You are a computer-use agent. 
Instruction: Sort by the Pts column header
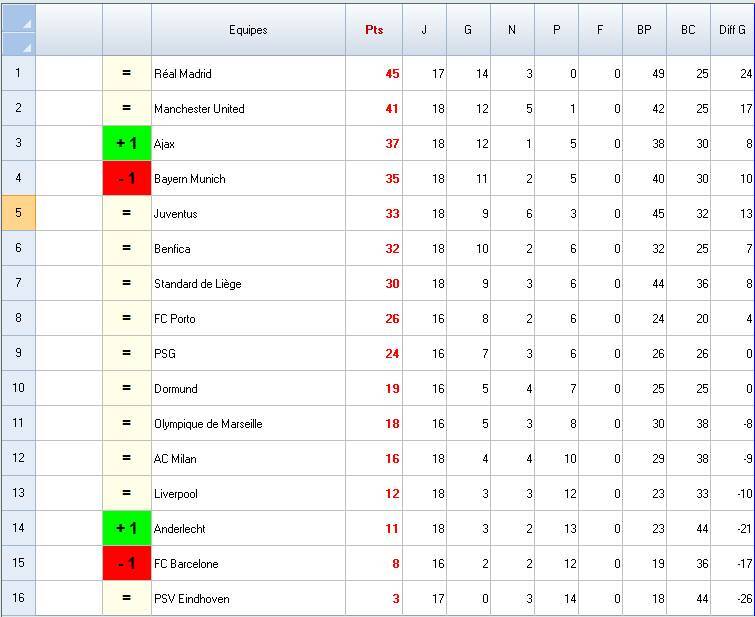(x=374, y=30)
